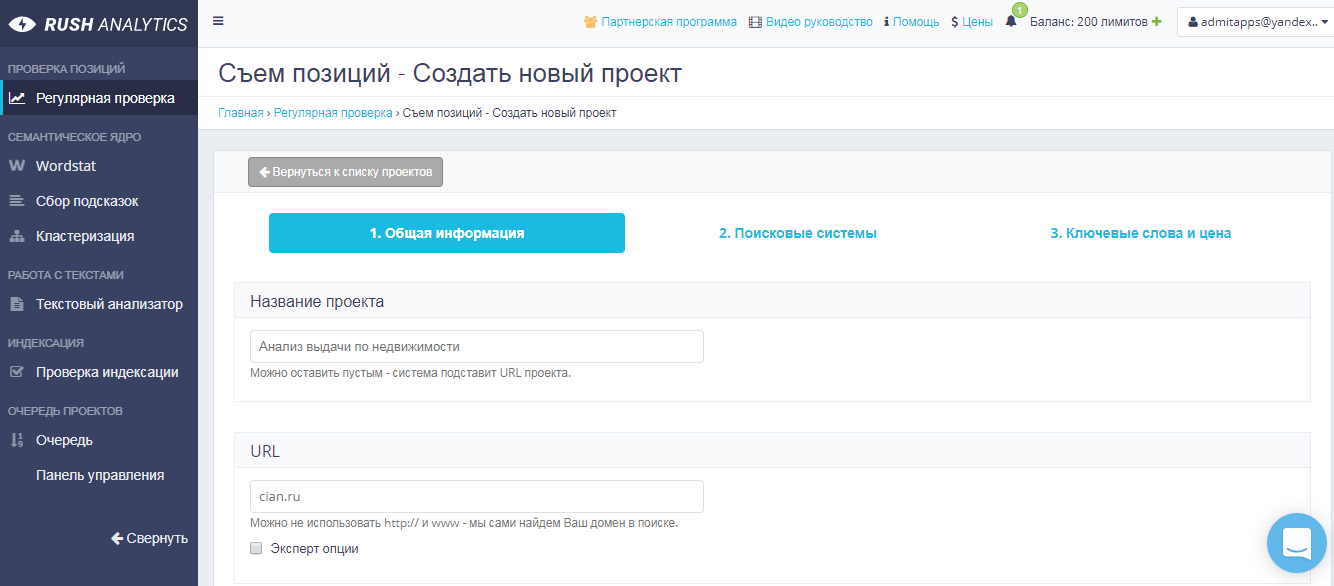Image resolution: width=1334 pixels, height=586 pixels.
Task: Open the Очередь project queue
Action: (63, 440)
